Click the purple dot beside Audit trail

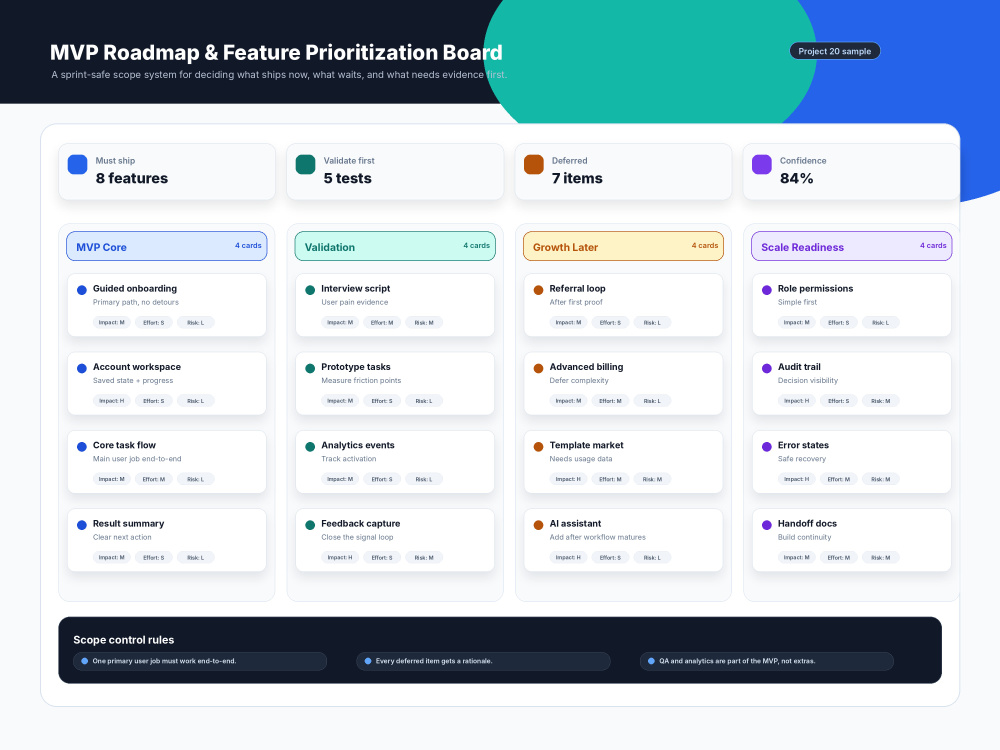point(767,369)
